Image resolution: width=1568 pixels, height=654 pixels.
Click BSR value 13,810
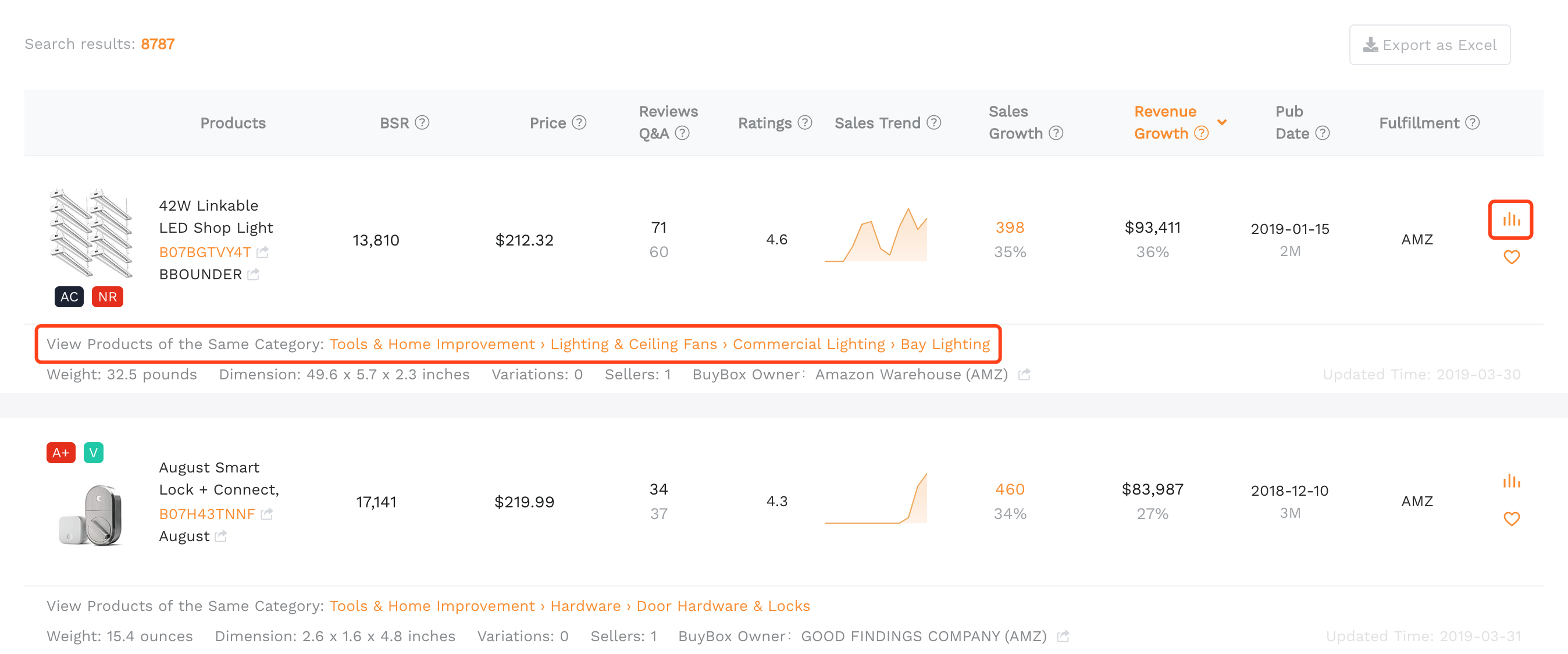(x=376, y=240)
